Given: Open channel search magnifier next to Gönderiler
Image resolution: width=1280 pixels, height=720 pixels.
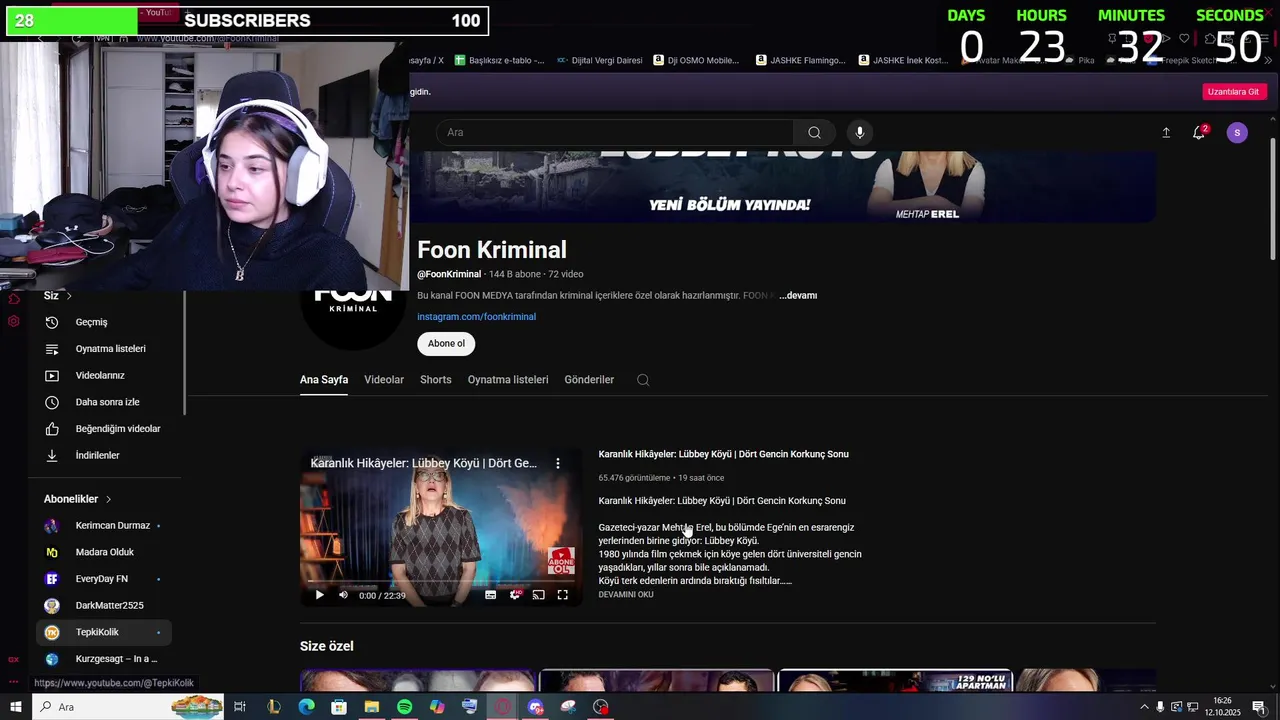Looking at the screenshot, I should click(x=643, y=380).
